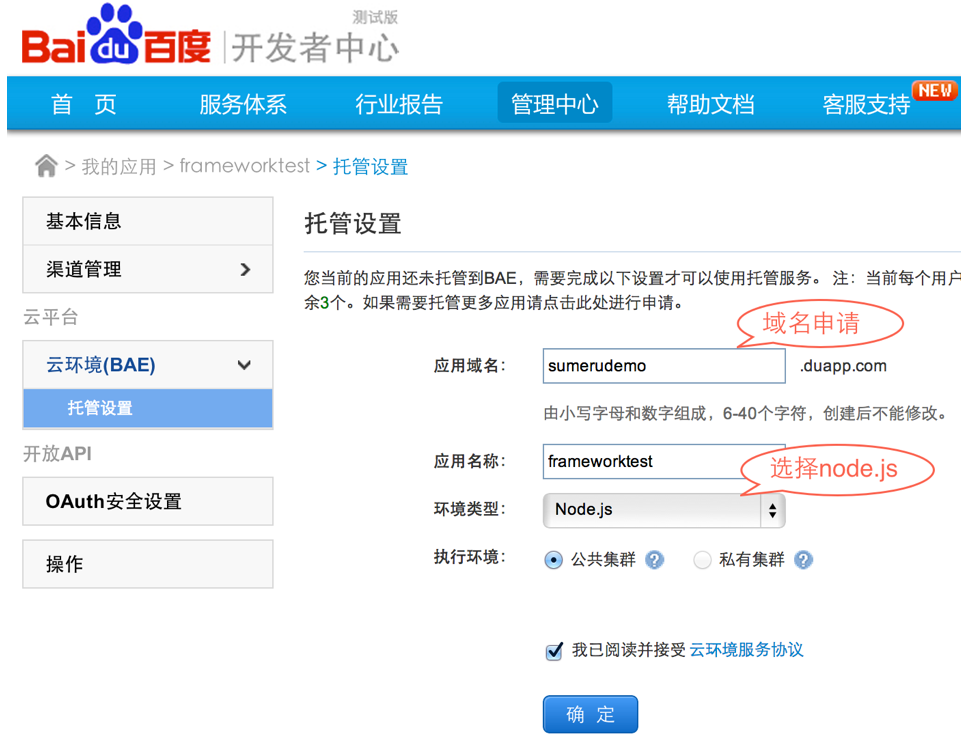Select the 私有集群 radio button

[702, 560]
